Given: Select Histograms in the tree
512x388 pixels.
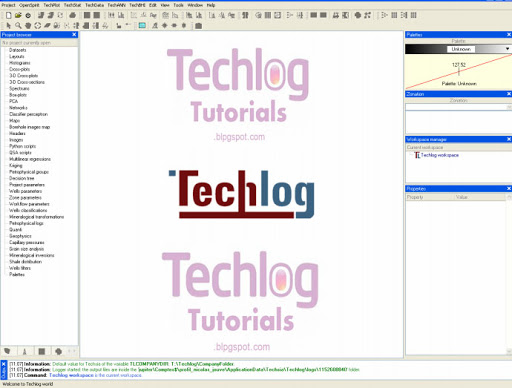Looking at the screenshot, I should (x=19, y=63).
